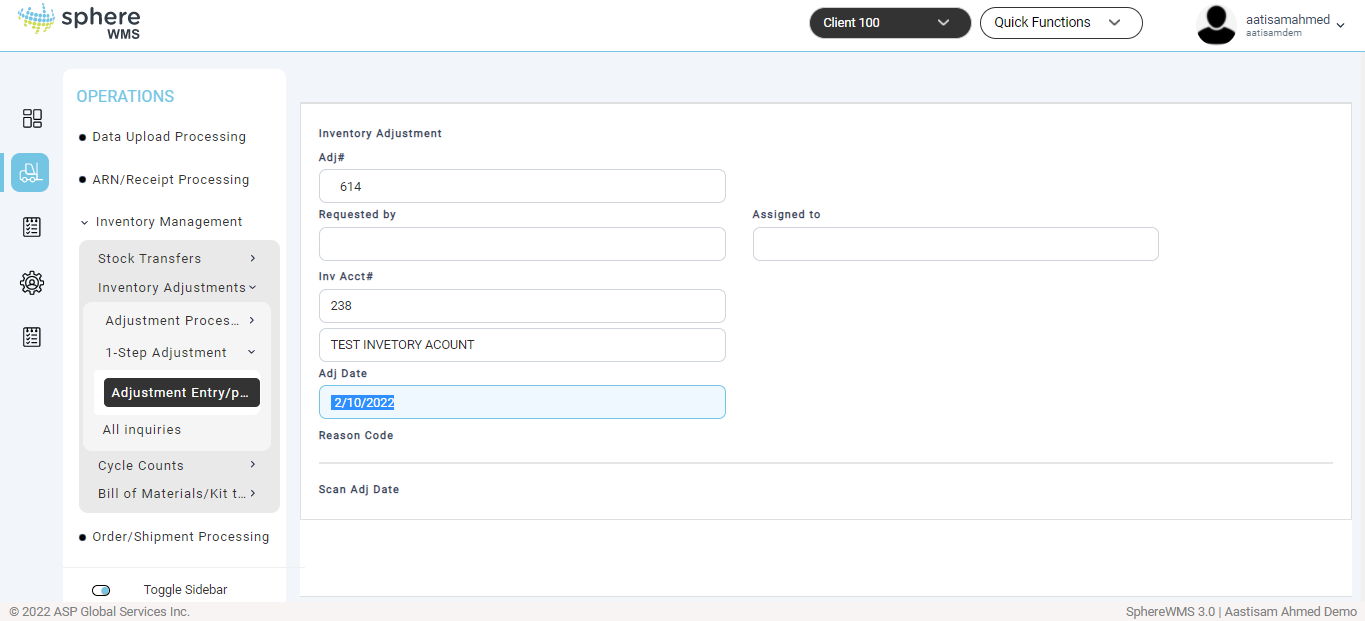Expand the Quick Functions dropdown
This screenshot has height=621, width=1365.
click(x=1060, y=23)
